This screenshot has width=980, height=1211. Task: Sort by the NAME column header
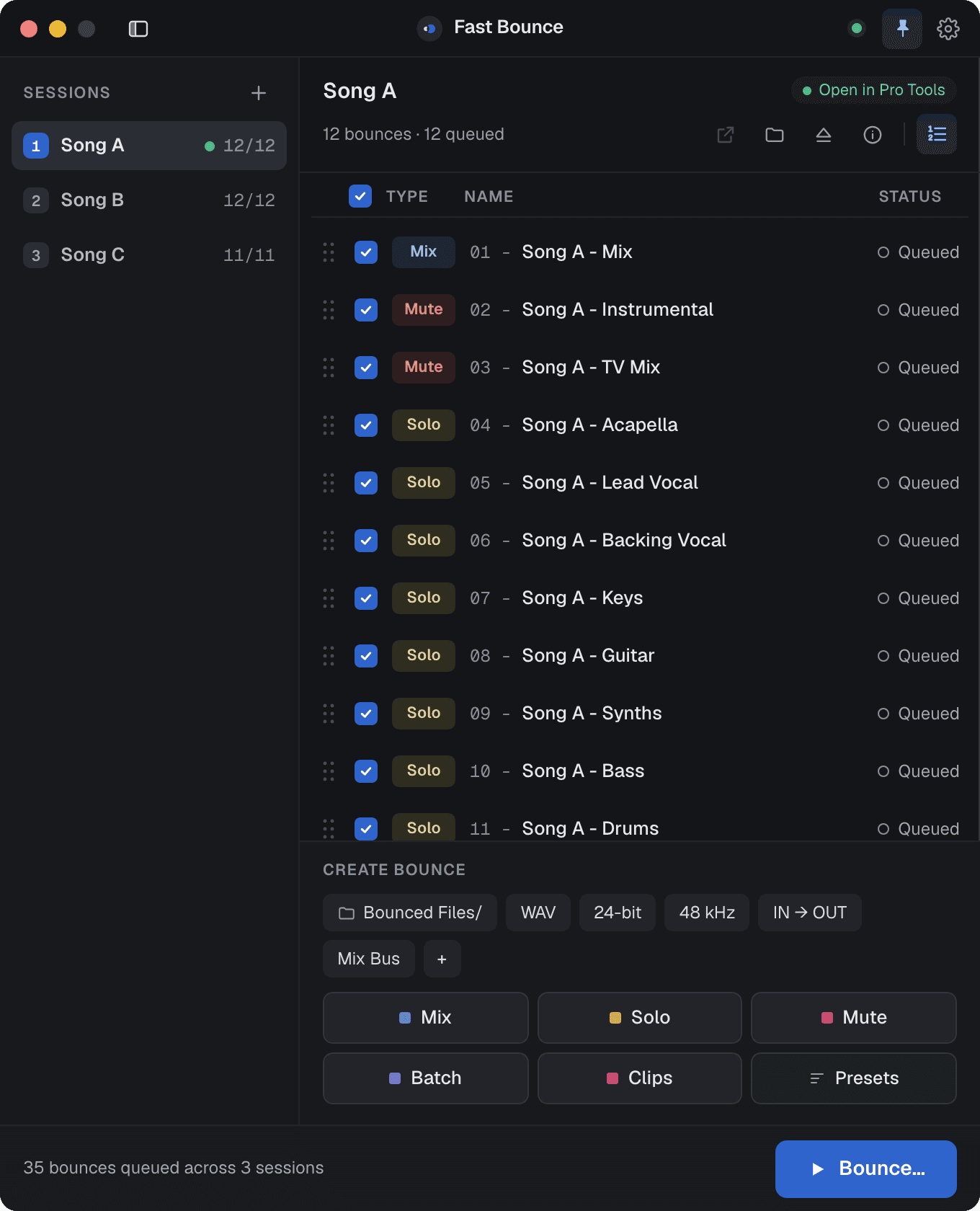[489, 197]
